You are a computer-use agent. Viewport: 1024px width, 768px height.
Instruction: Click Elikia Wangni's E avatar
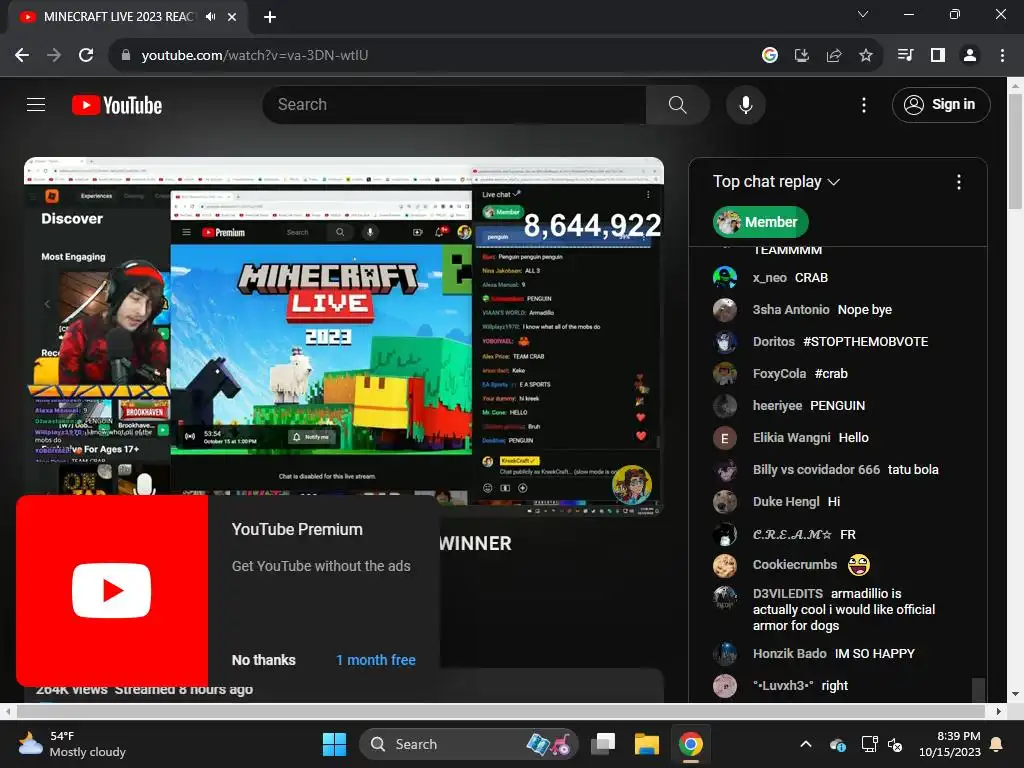[x=724, y=438]
